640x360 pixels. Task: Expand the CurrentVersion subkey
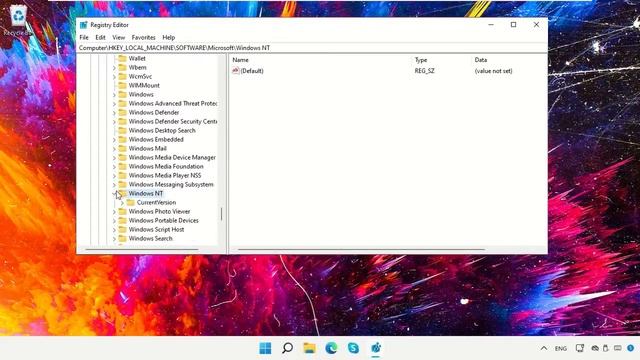[122, 202]
